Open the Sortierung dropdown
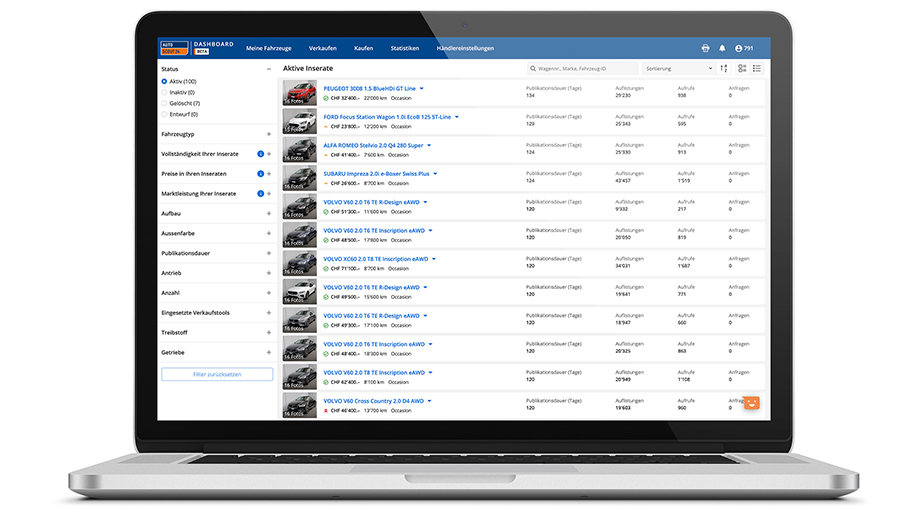 click(x=679, y=69)
